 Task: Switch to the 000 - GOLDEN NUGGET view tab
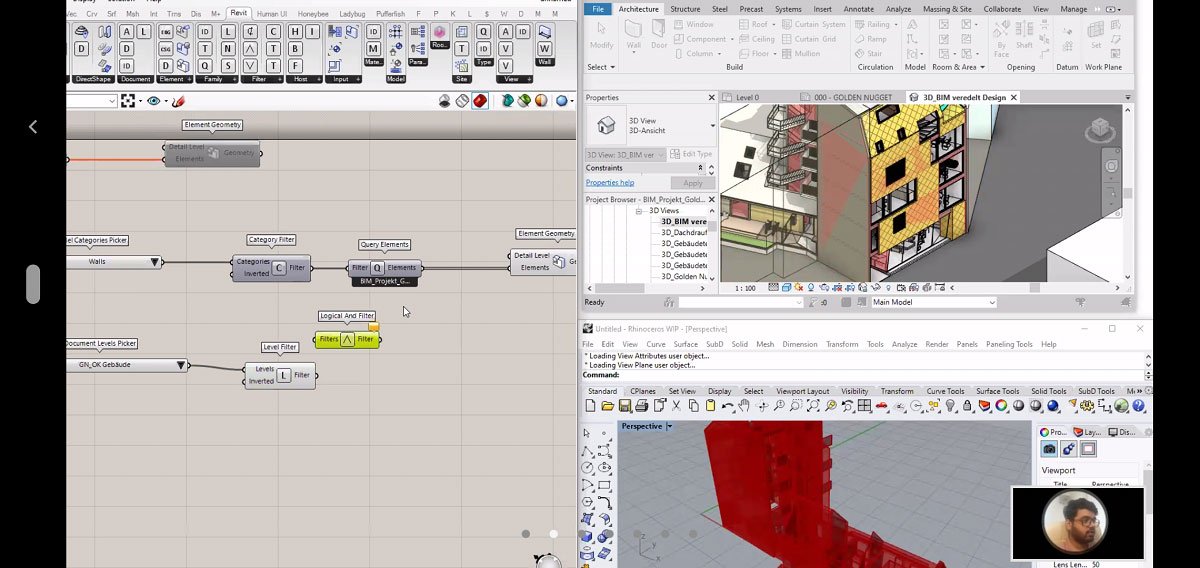click(851, 97)
